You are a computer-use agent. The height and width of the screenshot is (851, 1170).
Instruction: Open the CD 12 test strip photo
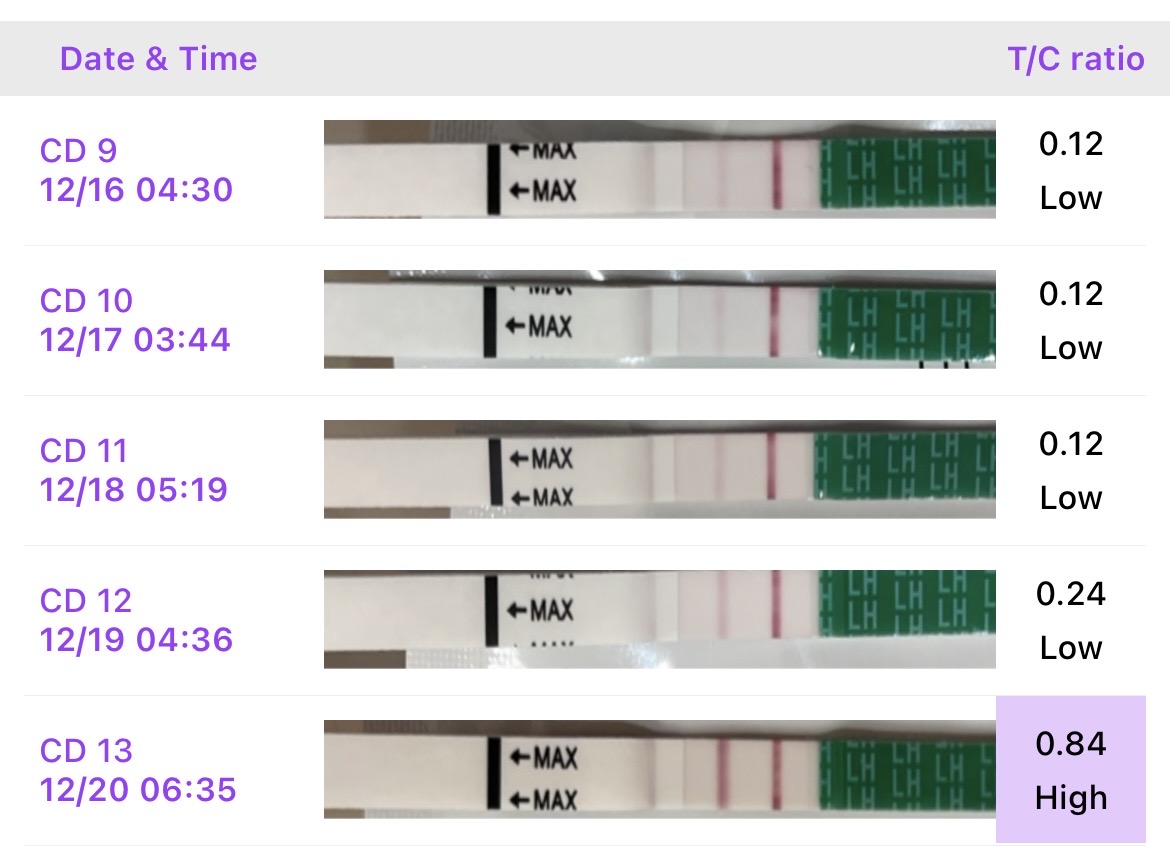pyautogui.click(x=659, y=619)
